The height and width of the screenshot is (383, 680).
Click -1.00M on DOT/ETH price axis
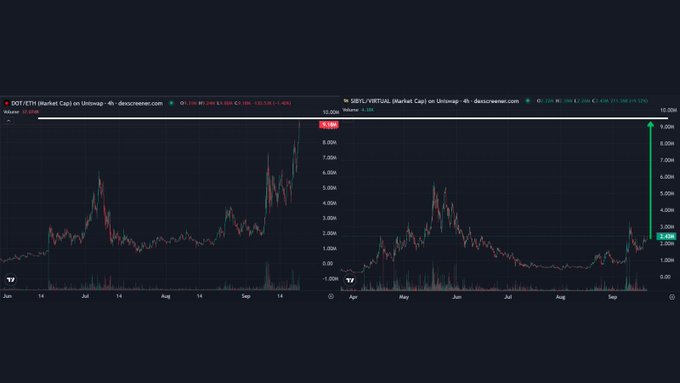click(330, 279)
